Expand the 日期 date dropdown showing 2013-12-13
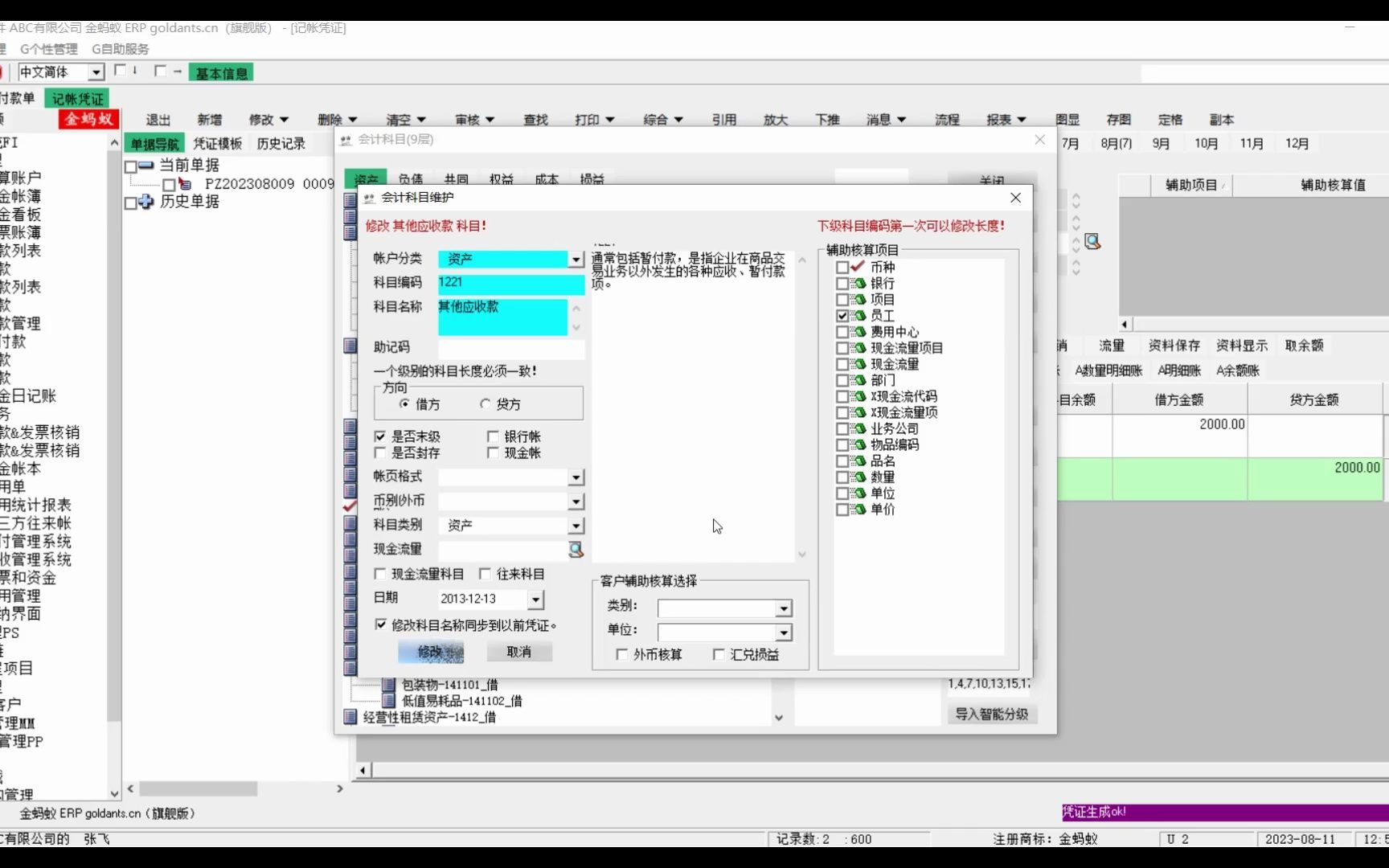1389x868 pixels. coord(535,600)
